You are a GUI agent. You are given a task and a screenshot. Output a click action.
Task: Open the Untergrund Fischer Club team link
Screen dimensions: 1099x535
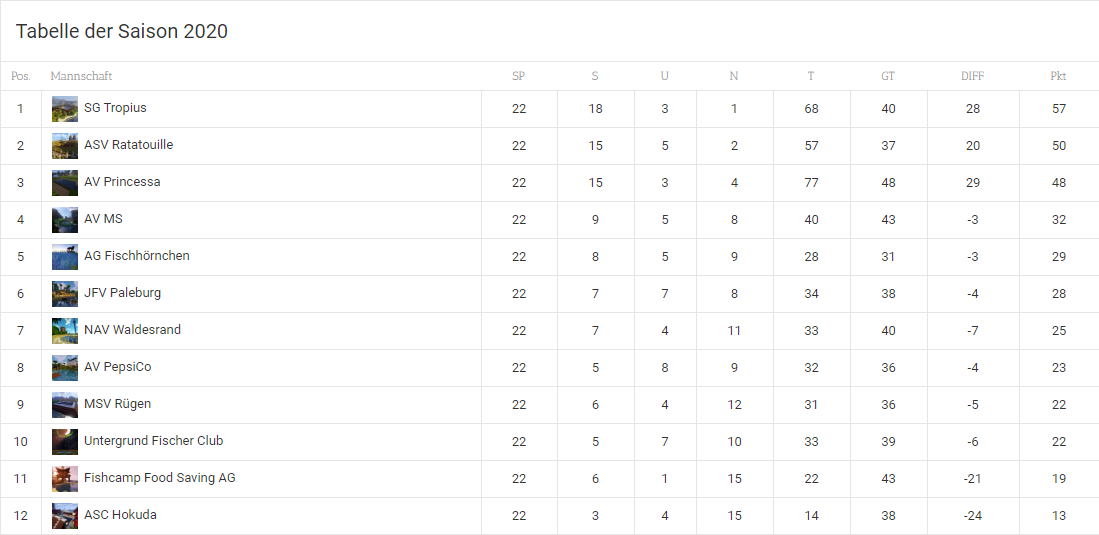tap(153, 441)
